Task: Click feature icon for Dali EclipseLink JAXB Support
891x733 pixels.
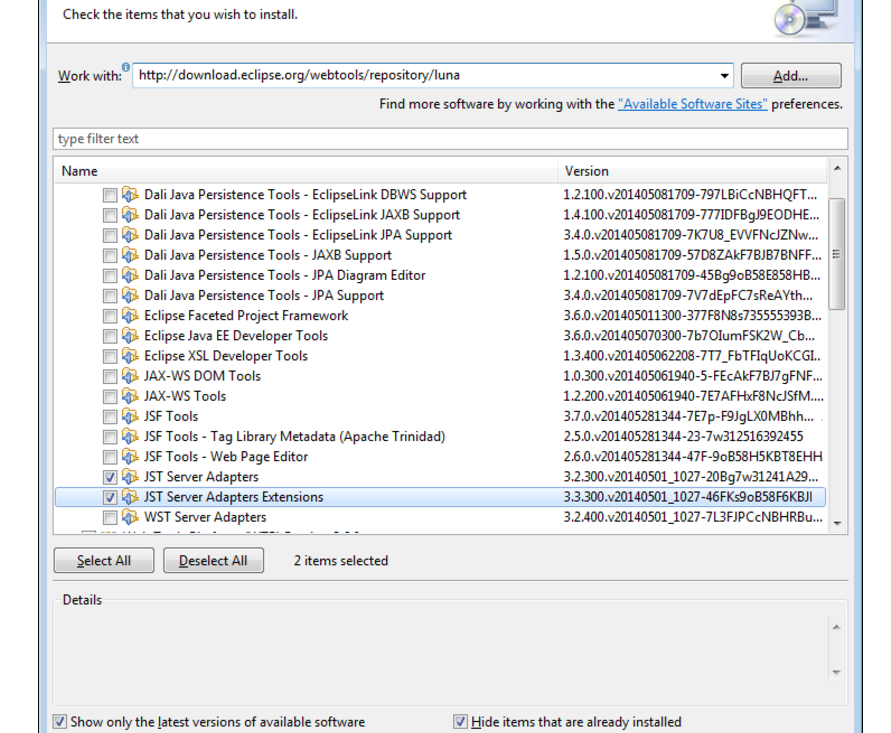Action: coord(130,215)
